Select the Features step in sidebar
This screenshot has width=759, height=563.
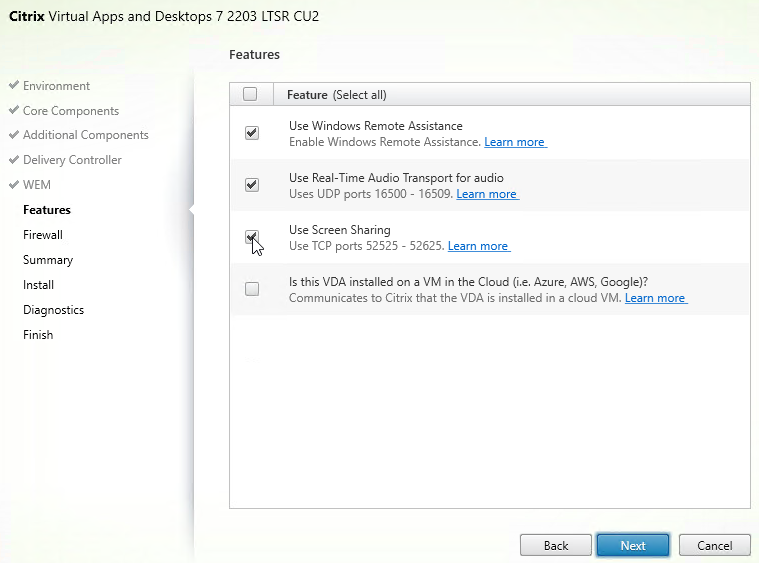pos(47,210)
